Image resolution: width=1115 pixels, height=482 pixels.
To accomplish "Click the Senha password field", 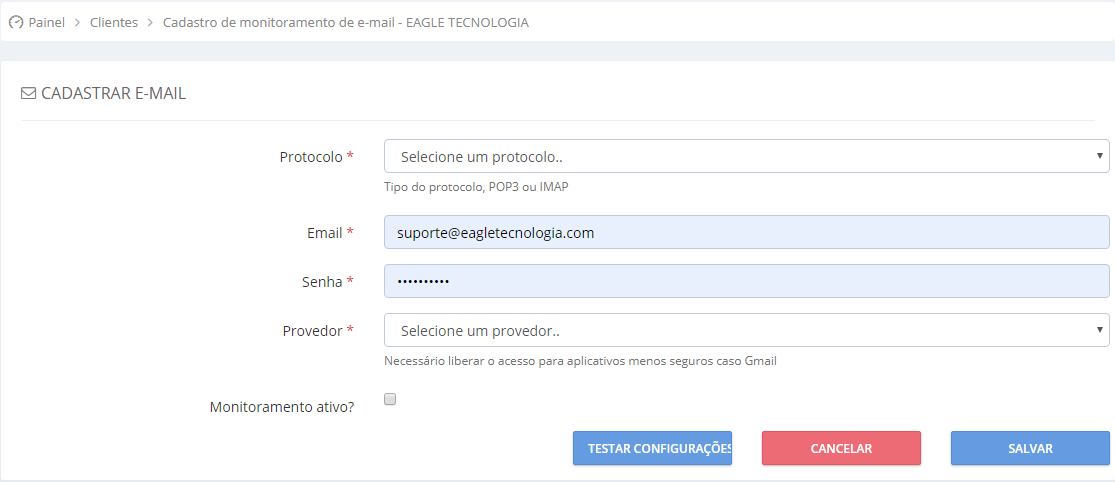I will [747, 282].
